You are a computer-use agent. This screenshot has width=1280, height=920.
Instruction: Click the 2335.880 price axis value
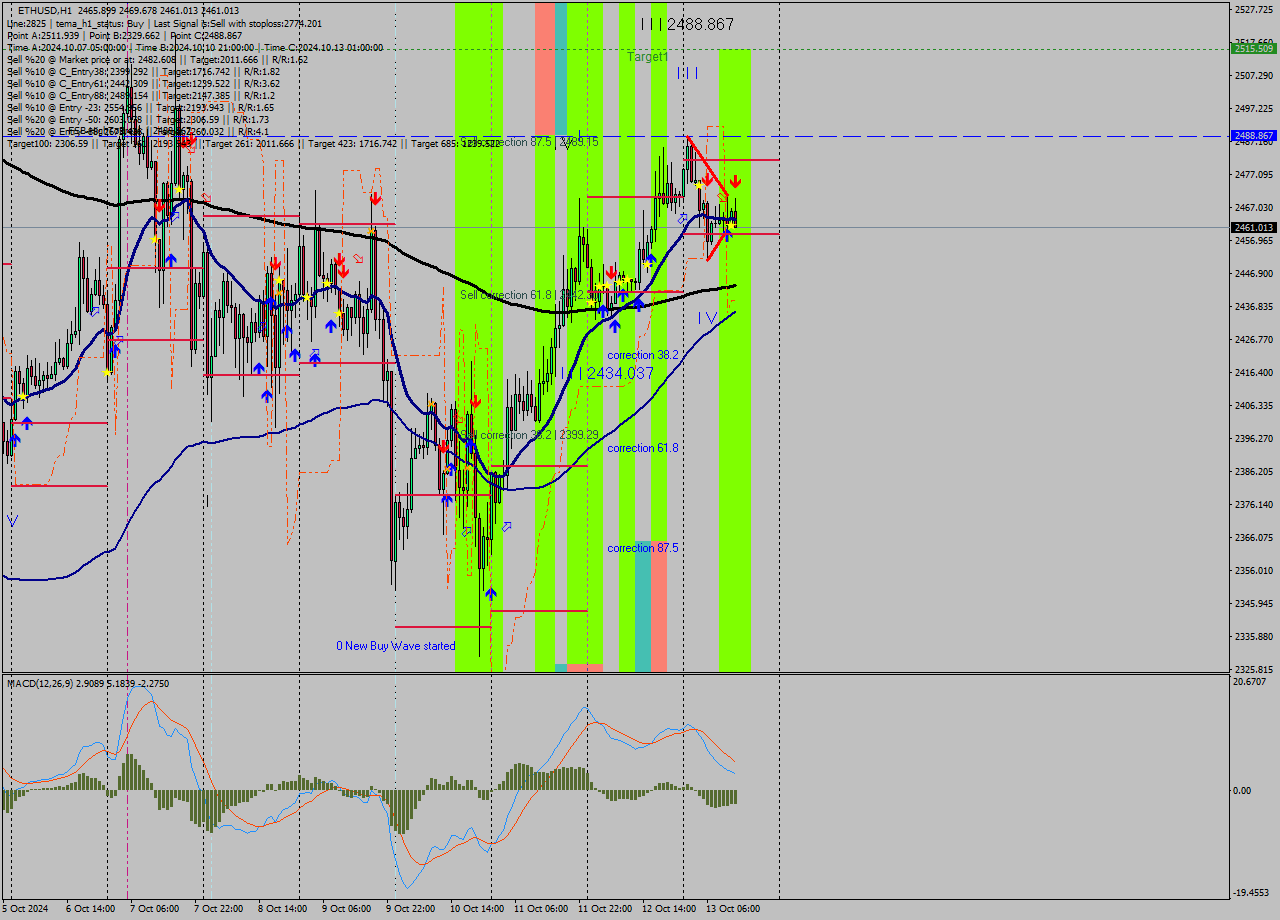(1254, 636)
